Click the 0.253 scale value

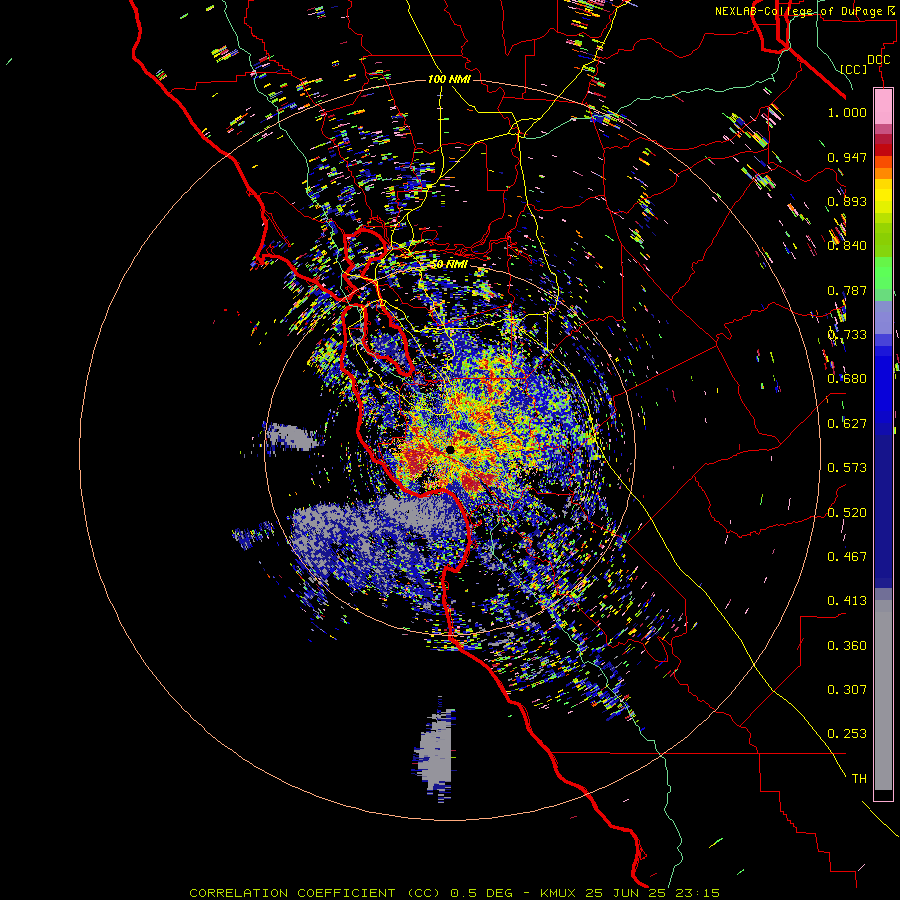847,734
